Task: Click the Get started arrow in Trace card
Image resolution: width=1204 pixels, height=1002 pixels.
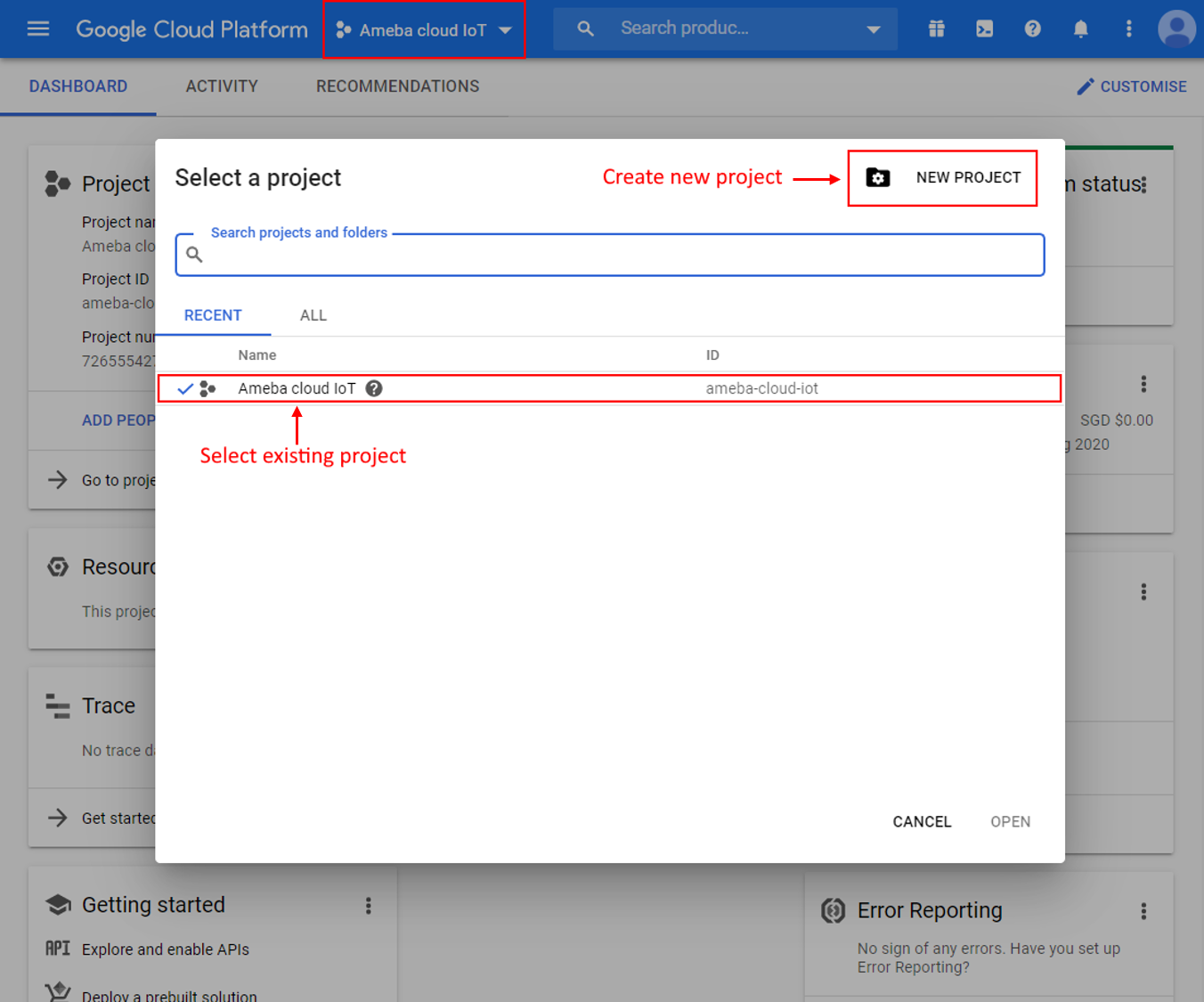Action: (58, 818)
